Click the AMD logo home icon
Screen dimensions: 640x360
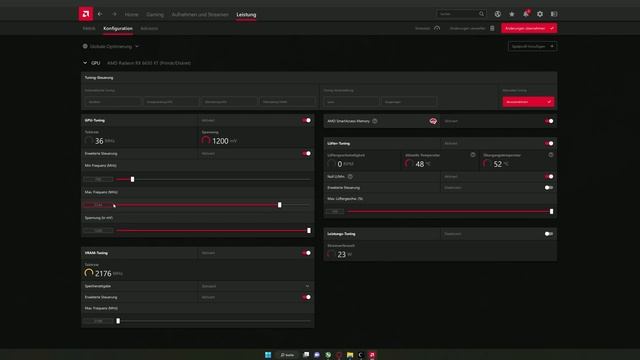pyautogui.click(x=86, y=14)
